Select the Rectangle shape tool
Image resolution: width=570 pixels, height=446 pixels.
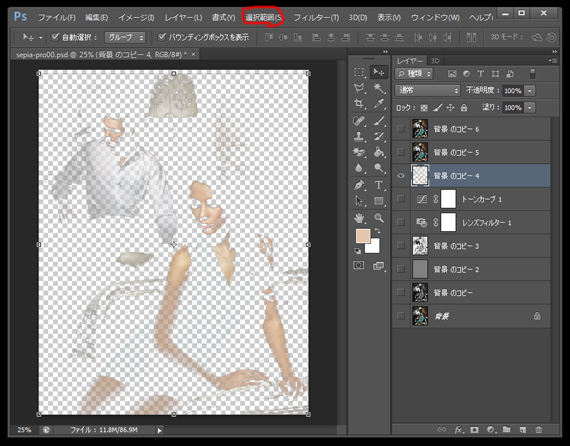point(379,201)
